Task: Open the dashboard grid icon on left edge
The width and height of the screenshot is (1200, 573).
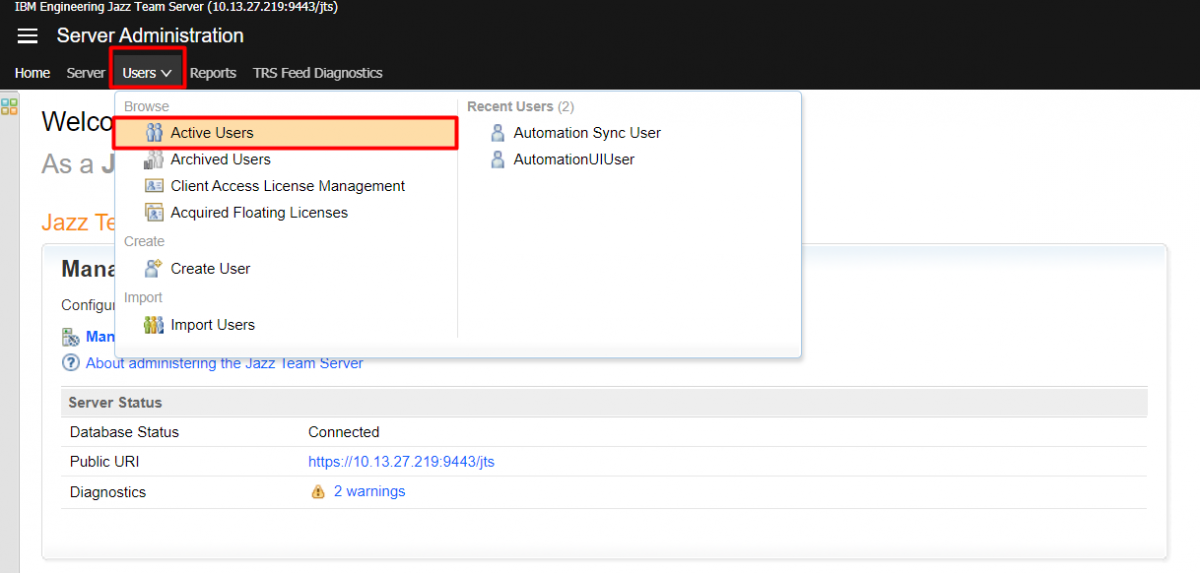Action: click(9, 106)
